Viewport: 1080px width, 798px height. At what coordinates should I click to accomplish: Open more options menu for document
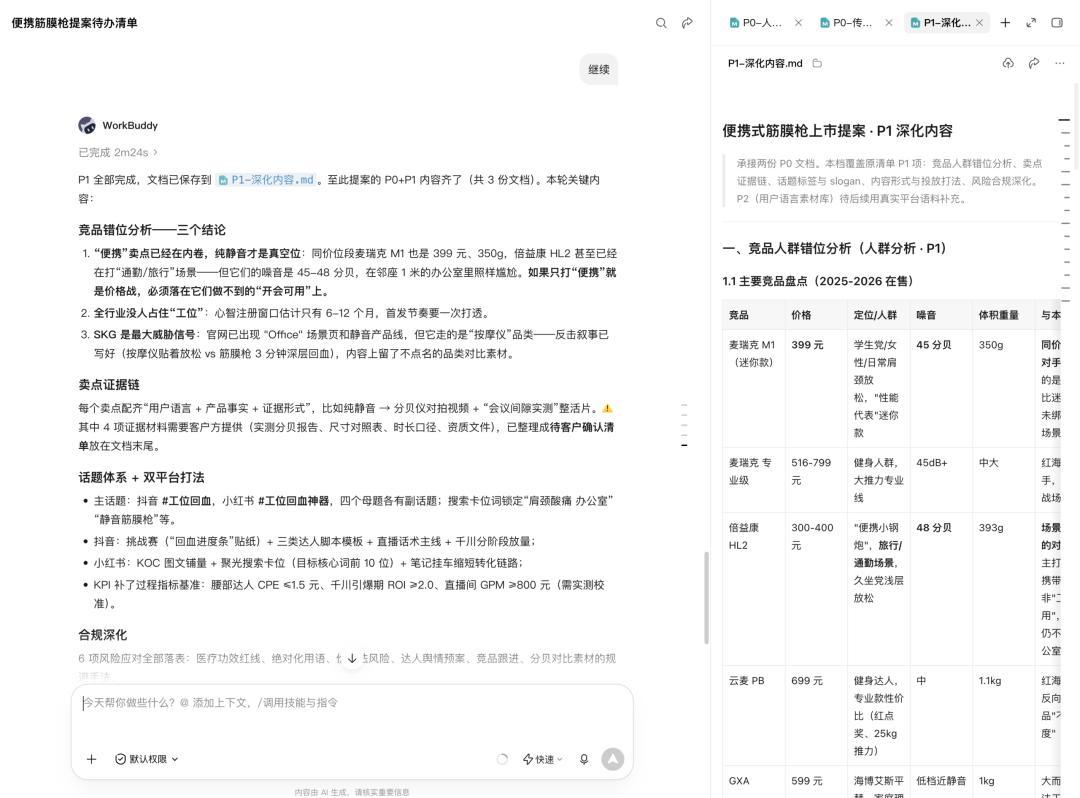pyautogui.click(x=1059, y=63)
